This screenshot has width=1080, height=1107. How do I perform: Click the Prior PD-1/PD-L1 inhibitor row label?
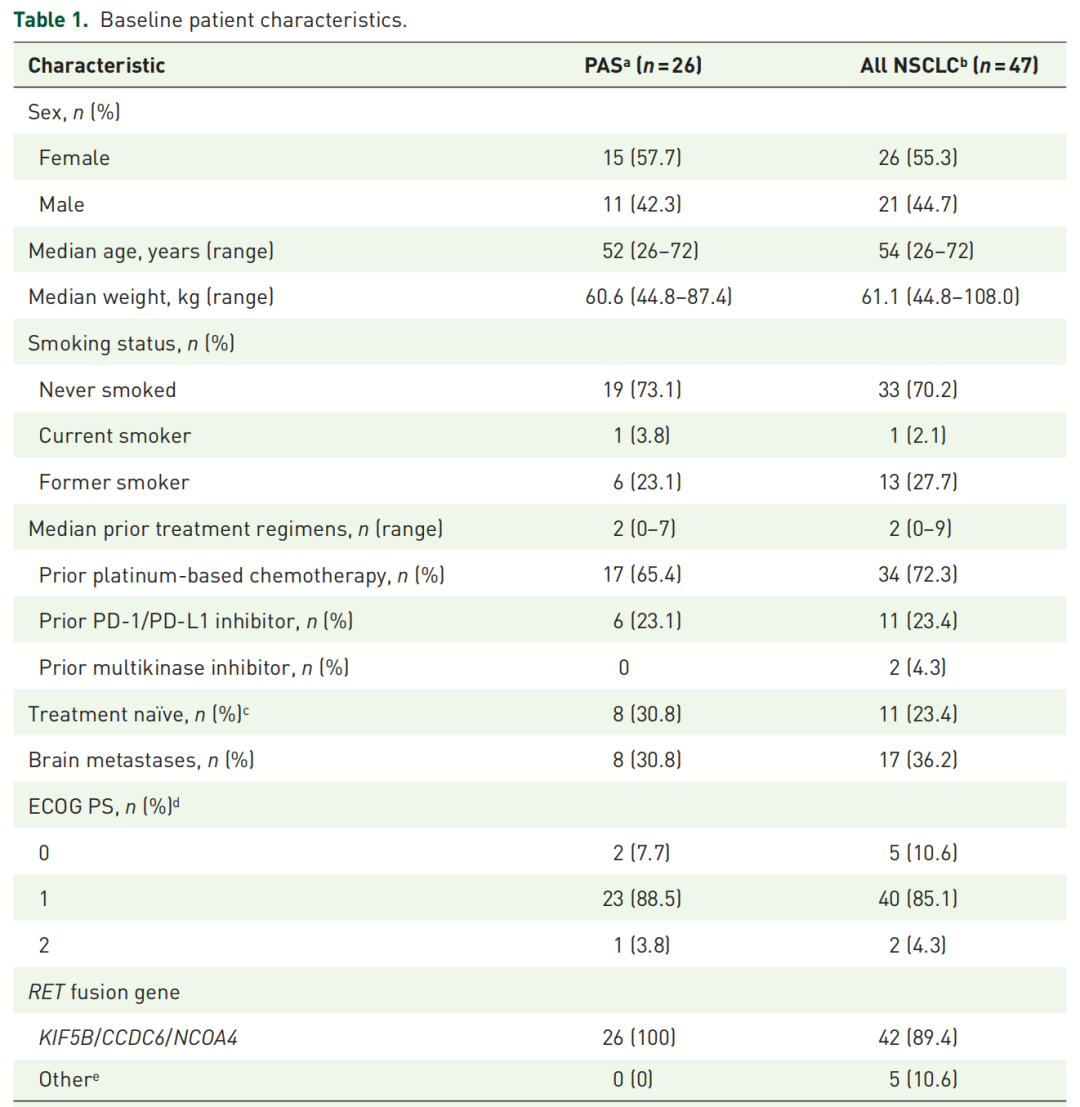(196, 621)
